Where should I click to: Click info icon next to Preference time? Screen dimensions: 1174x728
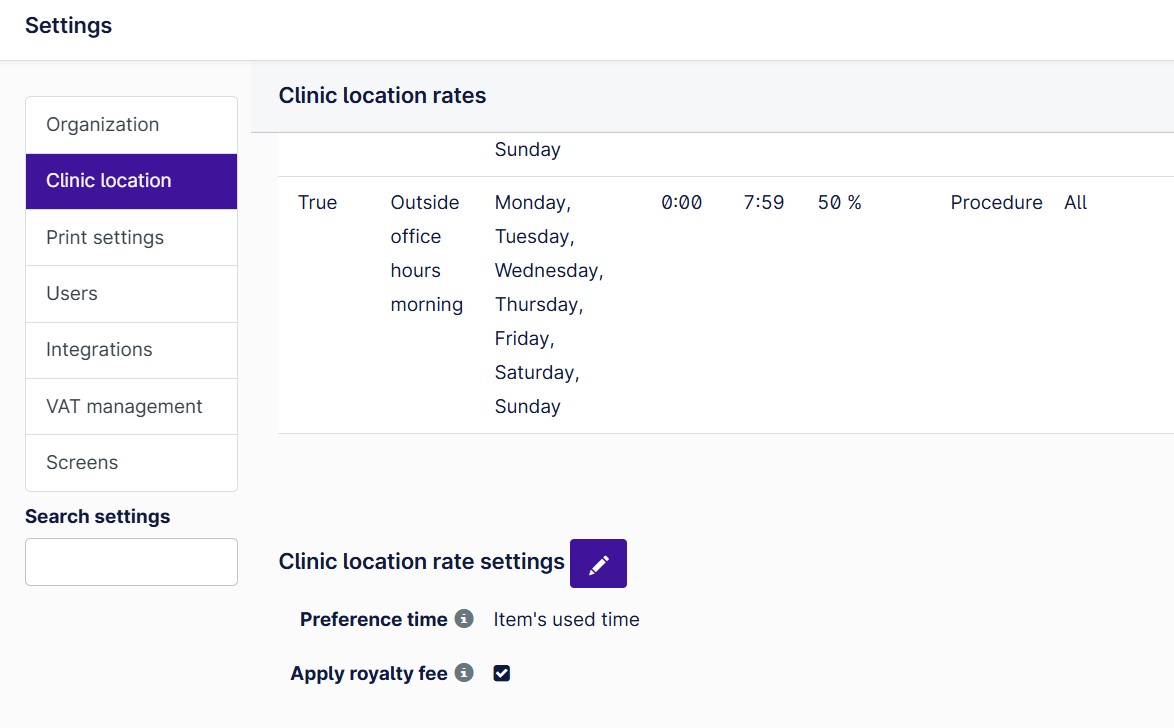(x=464, y=619)
